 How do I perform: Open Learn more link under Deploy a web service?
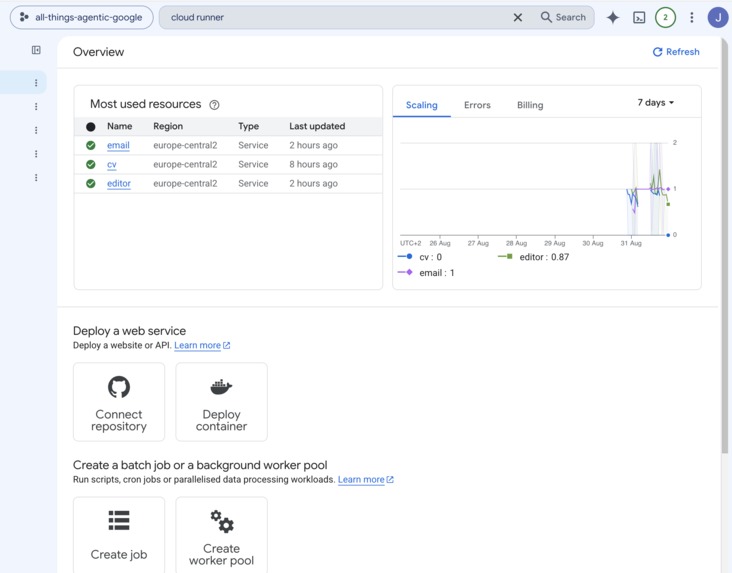coord(202,345)
